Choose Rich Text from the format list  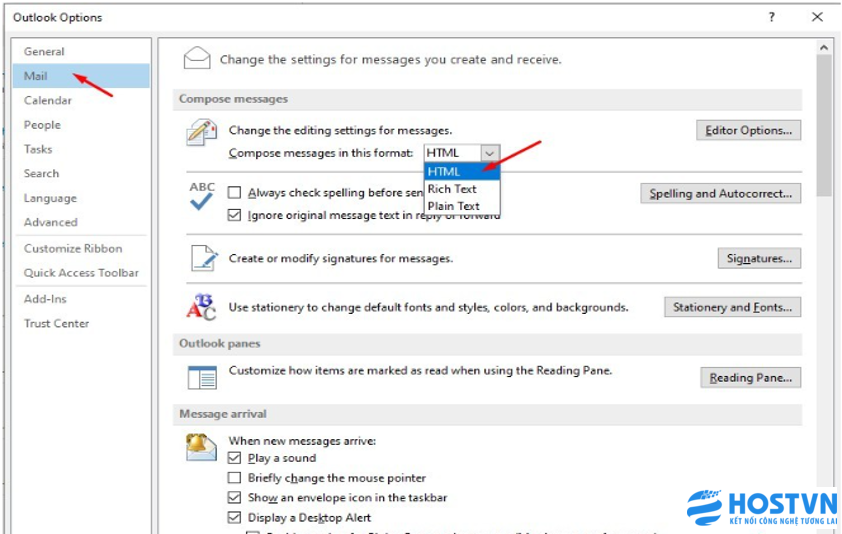[452, 189]
